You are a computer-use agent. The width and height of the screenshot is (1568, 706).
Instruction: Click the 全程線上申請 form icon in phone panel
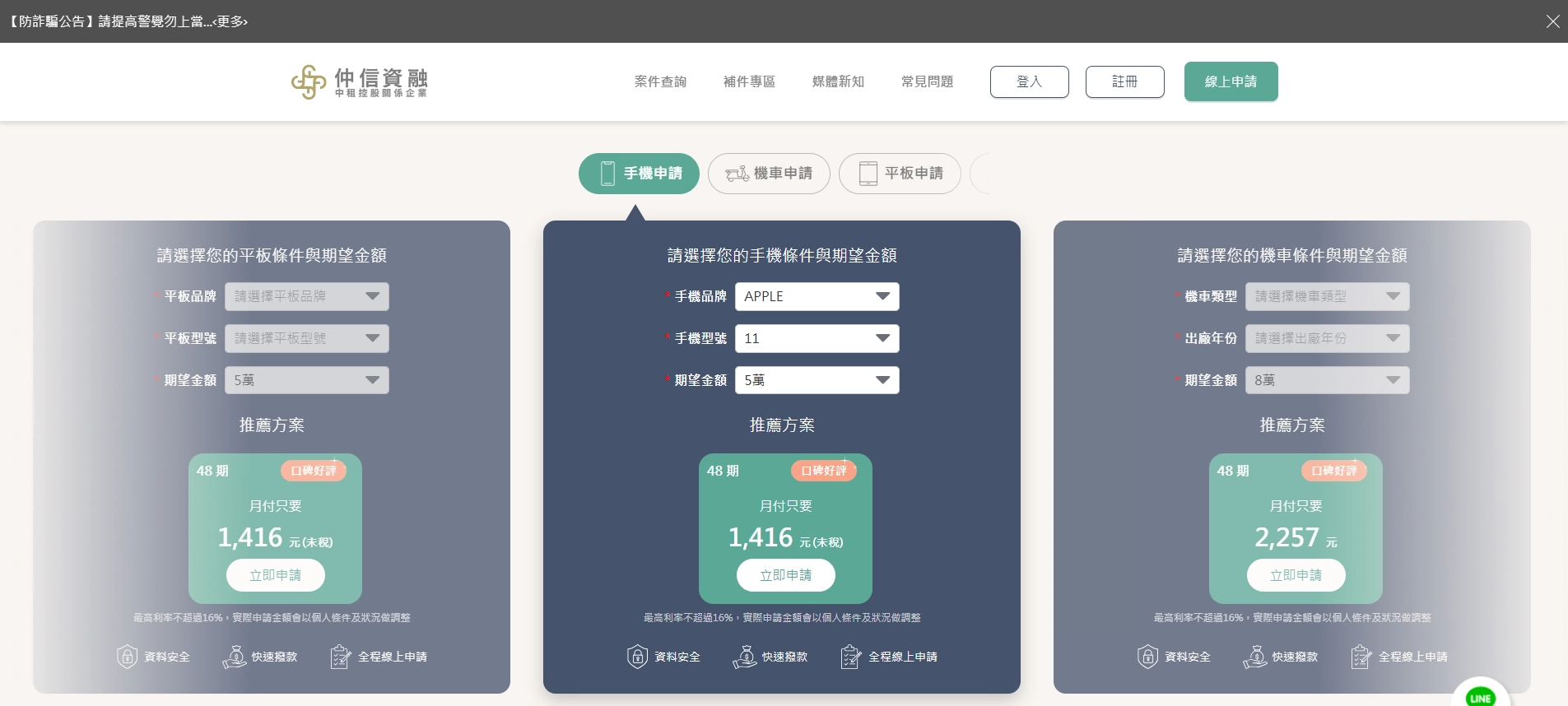coord(851,657)
